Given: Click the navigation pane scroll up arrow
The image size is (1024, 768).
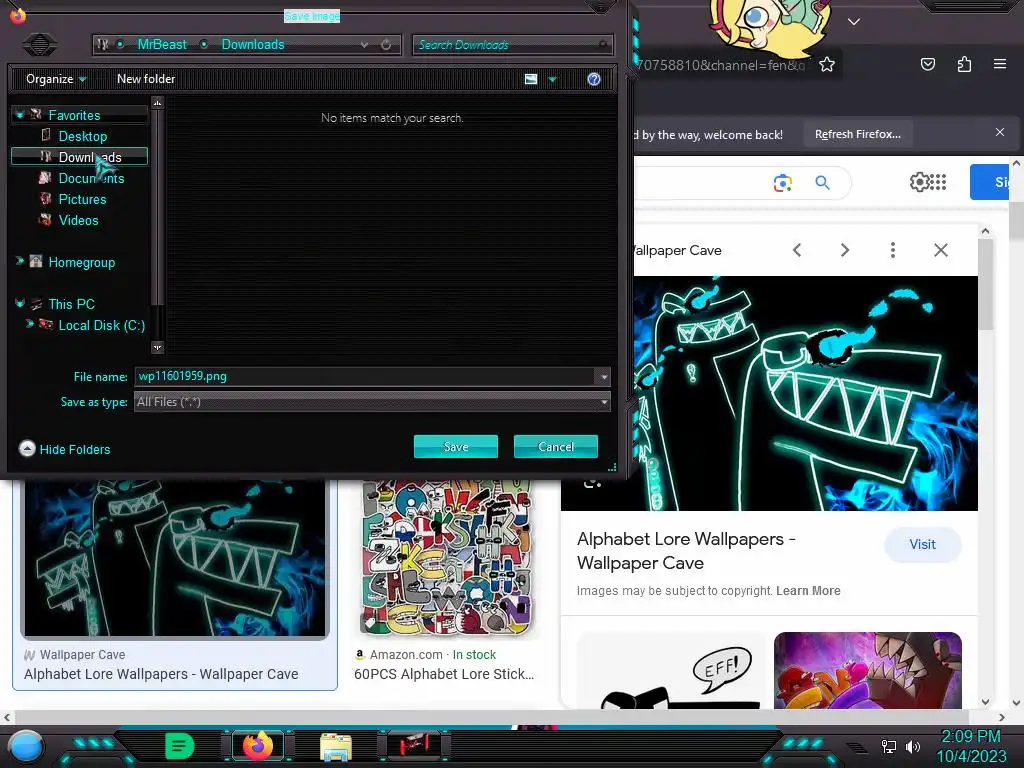Looking at the screenshot, I should coord(157,103).
